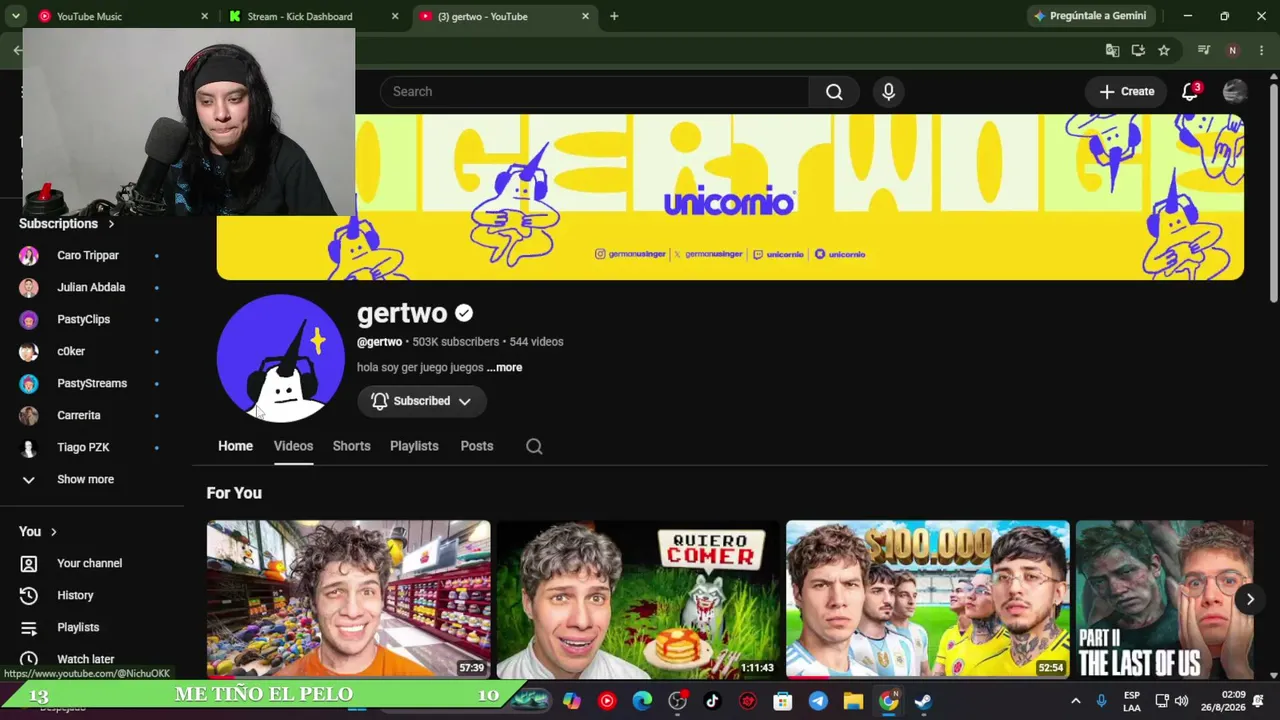Screen dimensions: 1280x720
Task: Bookmark this page with the star icon
Action: pos(1164,50)
